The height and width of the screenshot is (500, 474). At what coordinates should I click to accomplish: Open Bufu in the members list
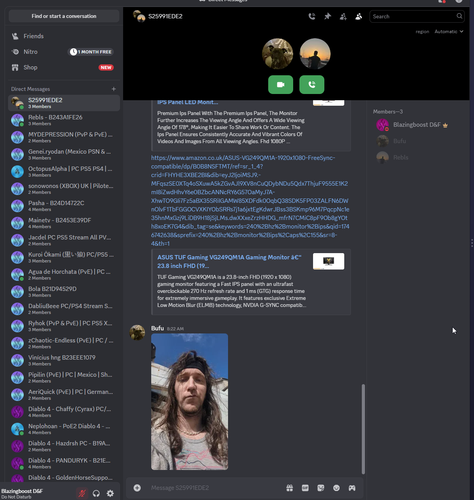click(417, 141)
